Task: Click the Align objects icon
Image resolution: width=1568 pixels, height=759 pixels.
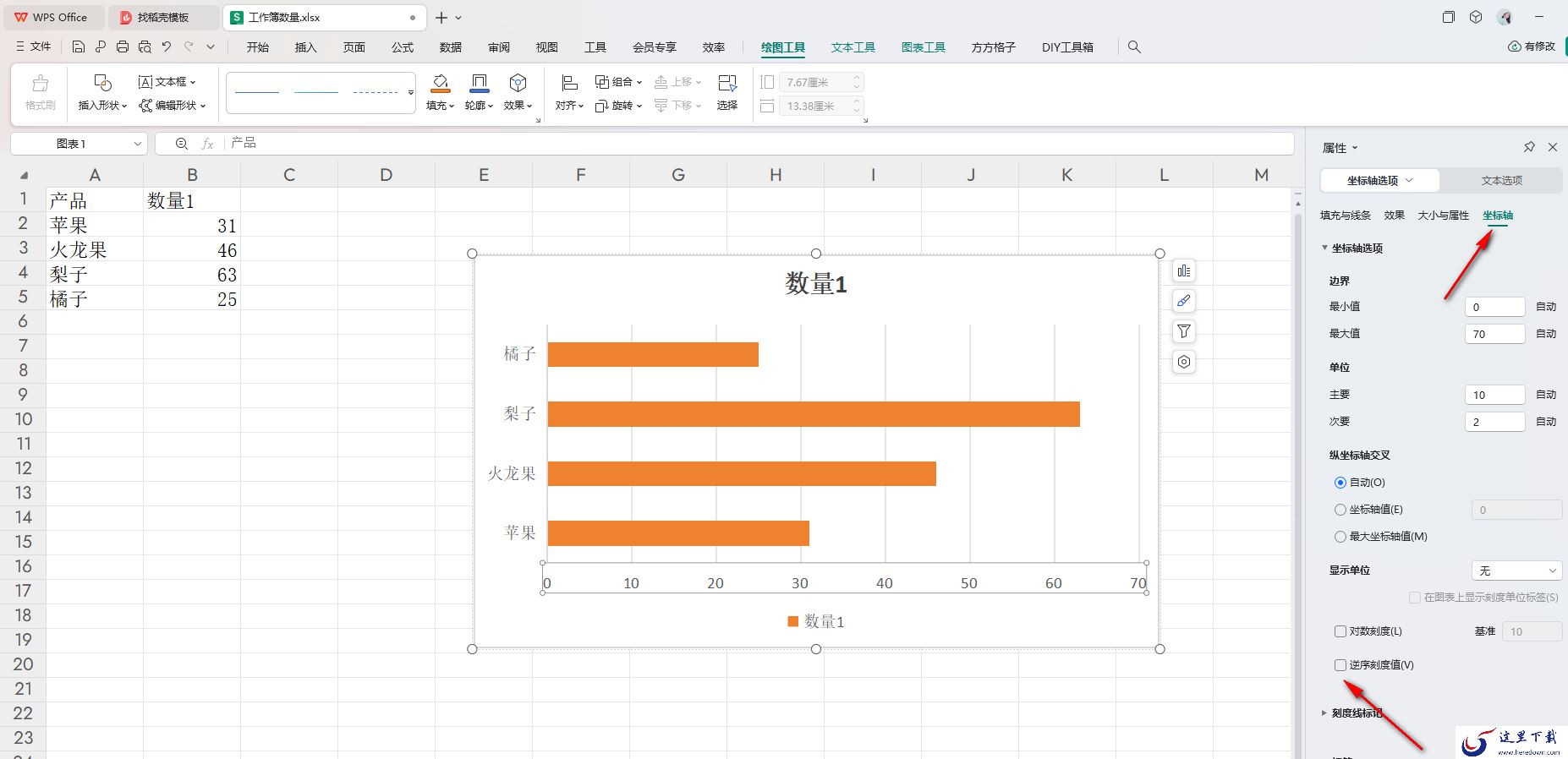Action: point(569,83)
